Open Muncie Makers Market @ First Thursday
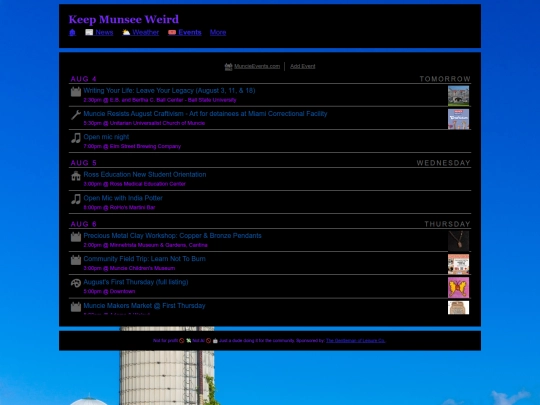 (x=144, y=305)
